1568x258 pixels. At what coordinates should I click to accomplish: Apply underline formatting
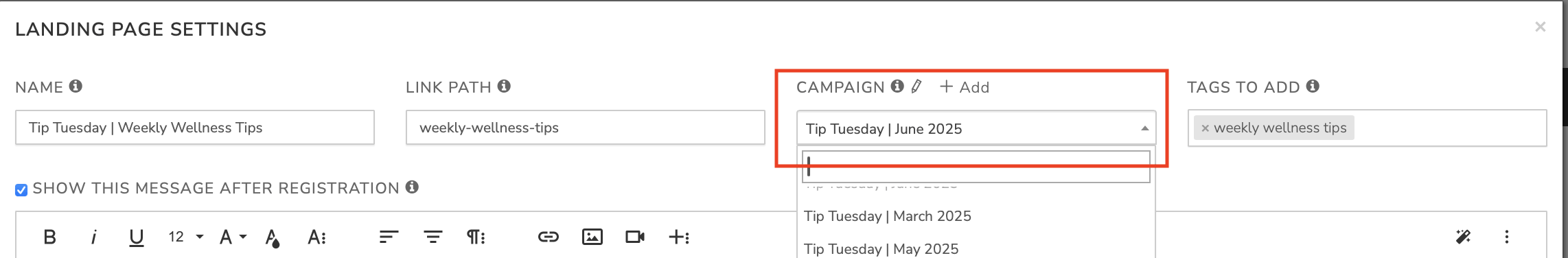[136, 237]
